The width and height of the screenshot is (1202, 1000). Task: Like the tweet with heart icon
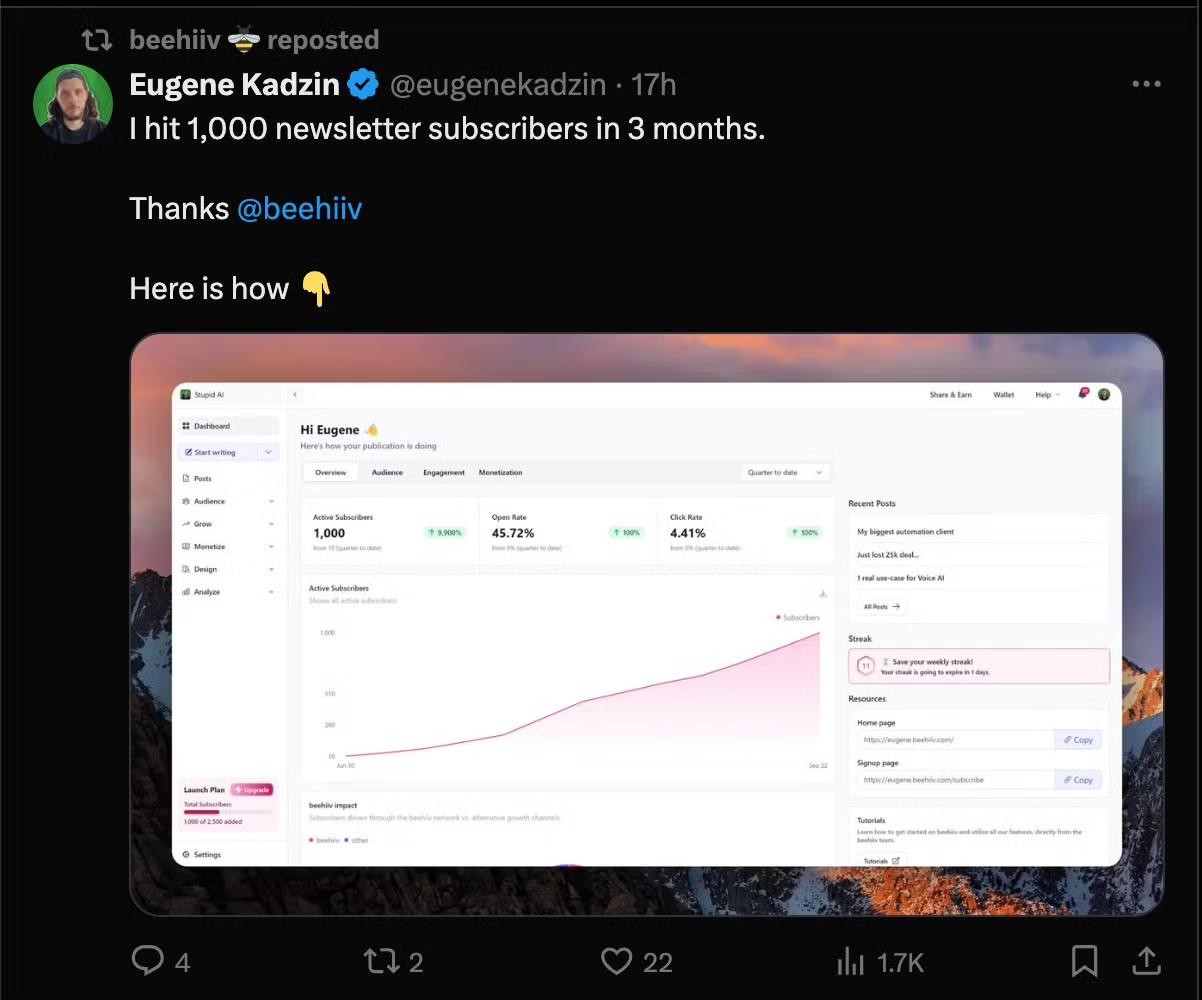(616, 961)
